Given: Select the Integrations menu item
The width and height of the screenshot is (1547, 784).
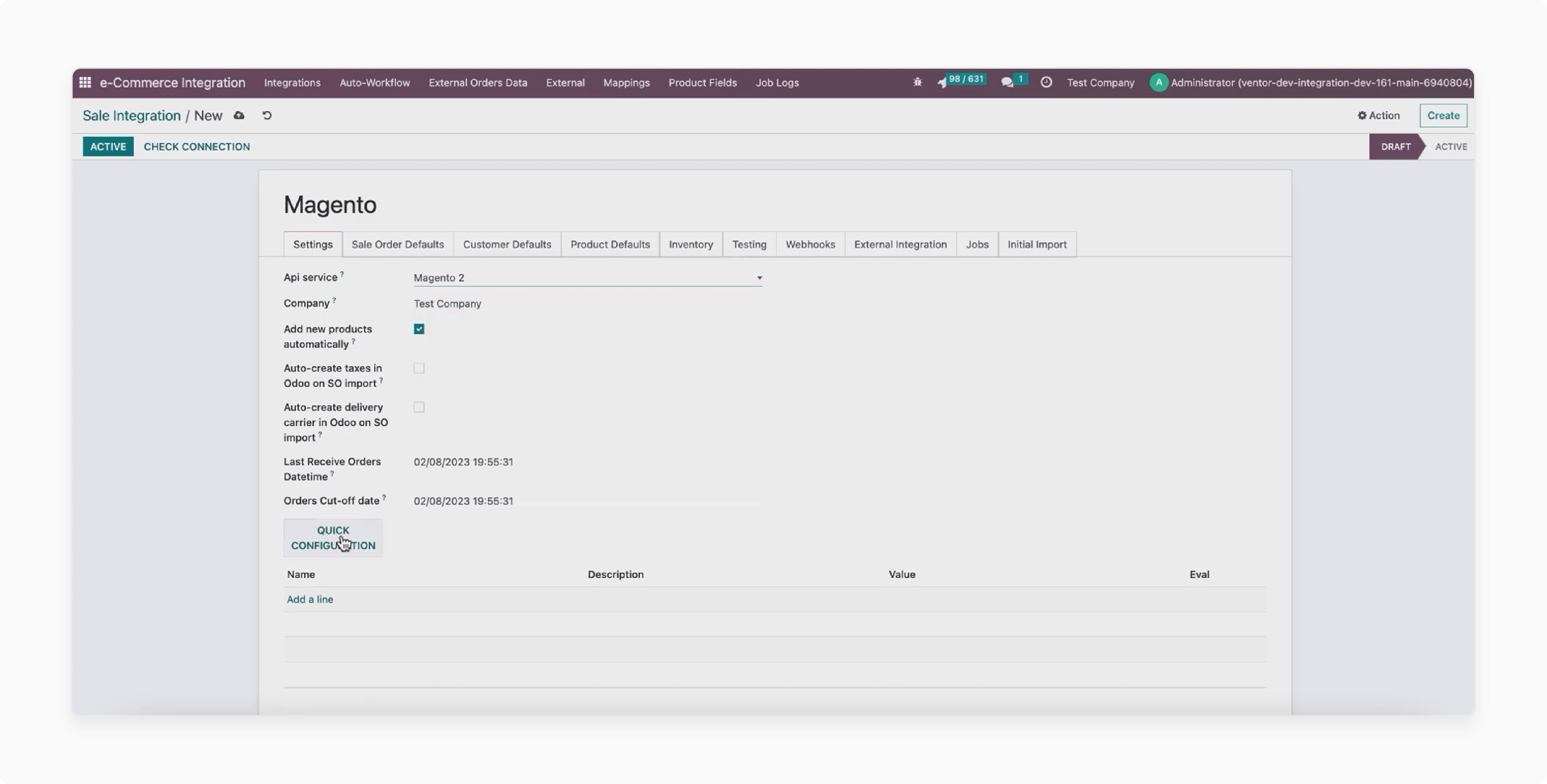Looking at the screenshot, I should [x=292, y=82].
